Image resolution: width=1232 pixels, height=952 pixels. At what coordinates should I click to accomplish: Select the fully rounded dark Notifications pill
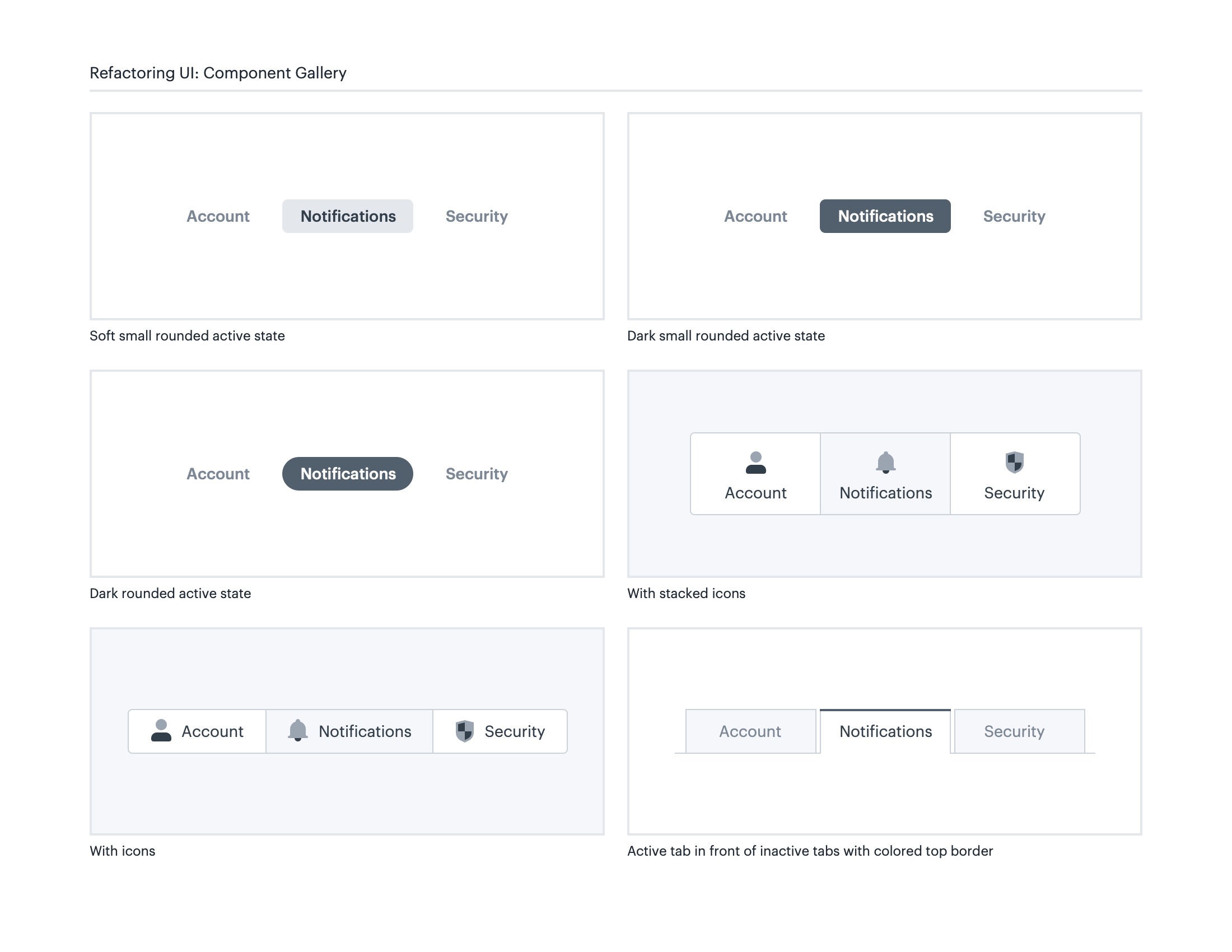click(x=348, y=474)
